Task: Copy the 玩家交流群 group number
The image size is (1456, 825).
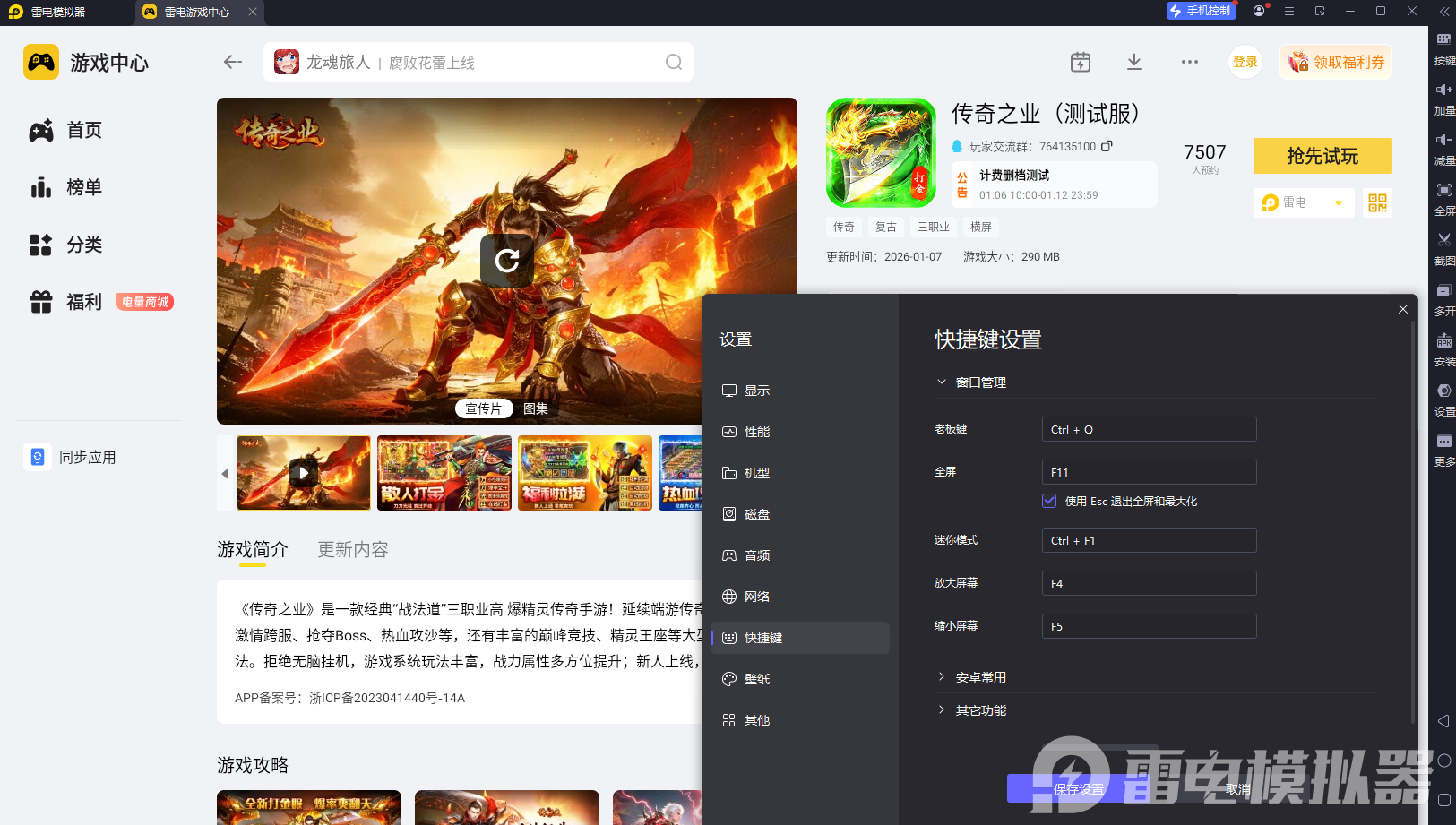Action: click(1107, 145)
